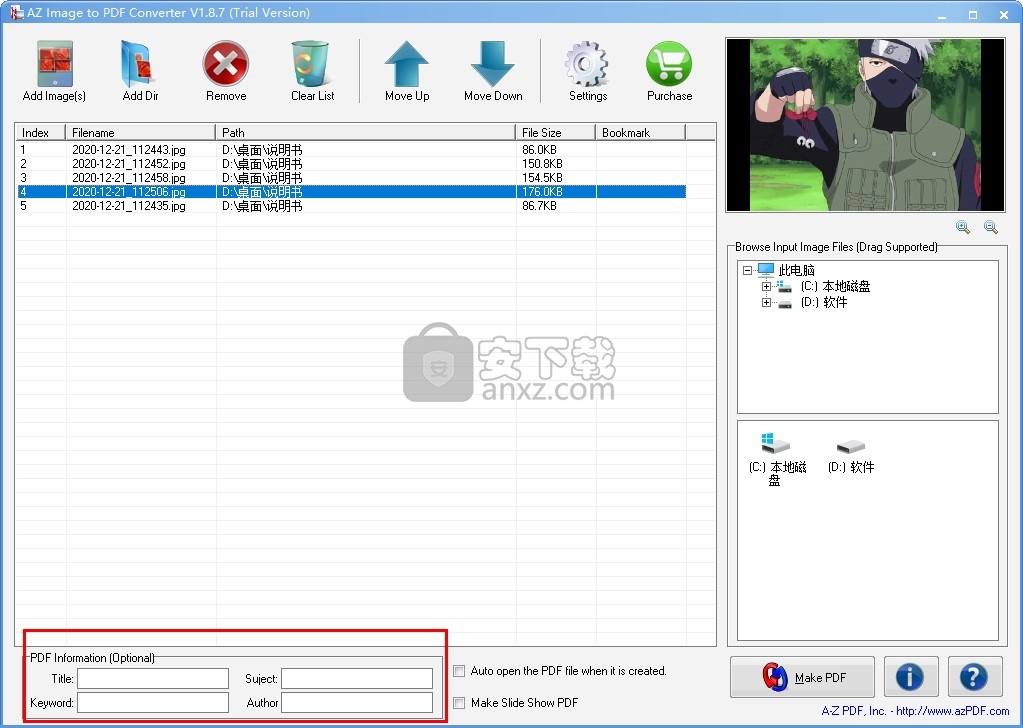
Task: Collapse the 此电脑 tree node
Action: click(748, 271)
